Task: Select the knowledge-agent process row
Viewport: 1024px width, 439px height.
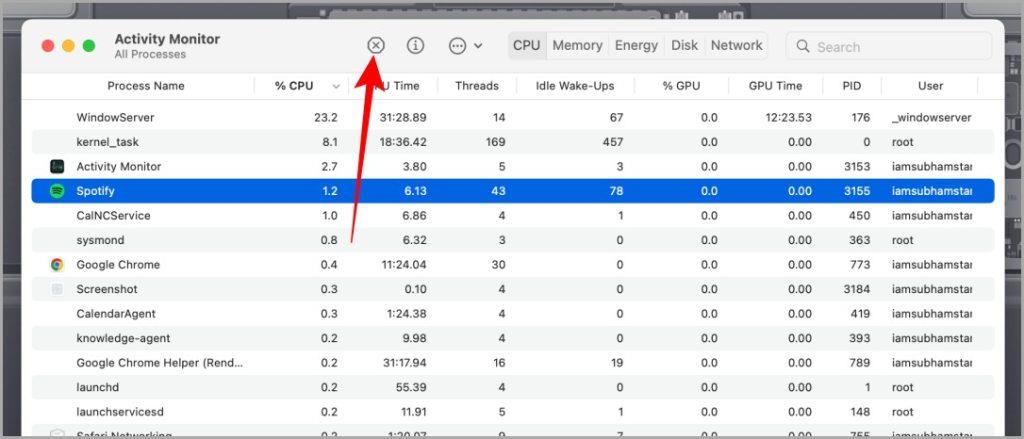Action: coord(513,338)
